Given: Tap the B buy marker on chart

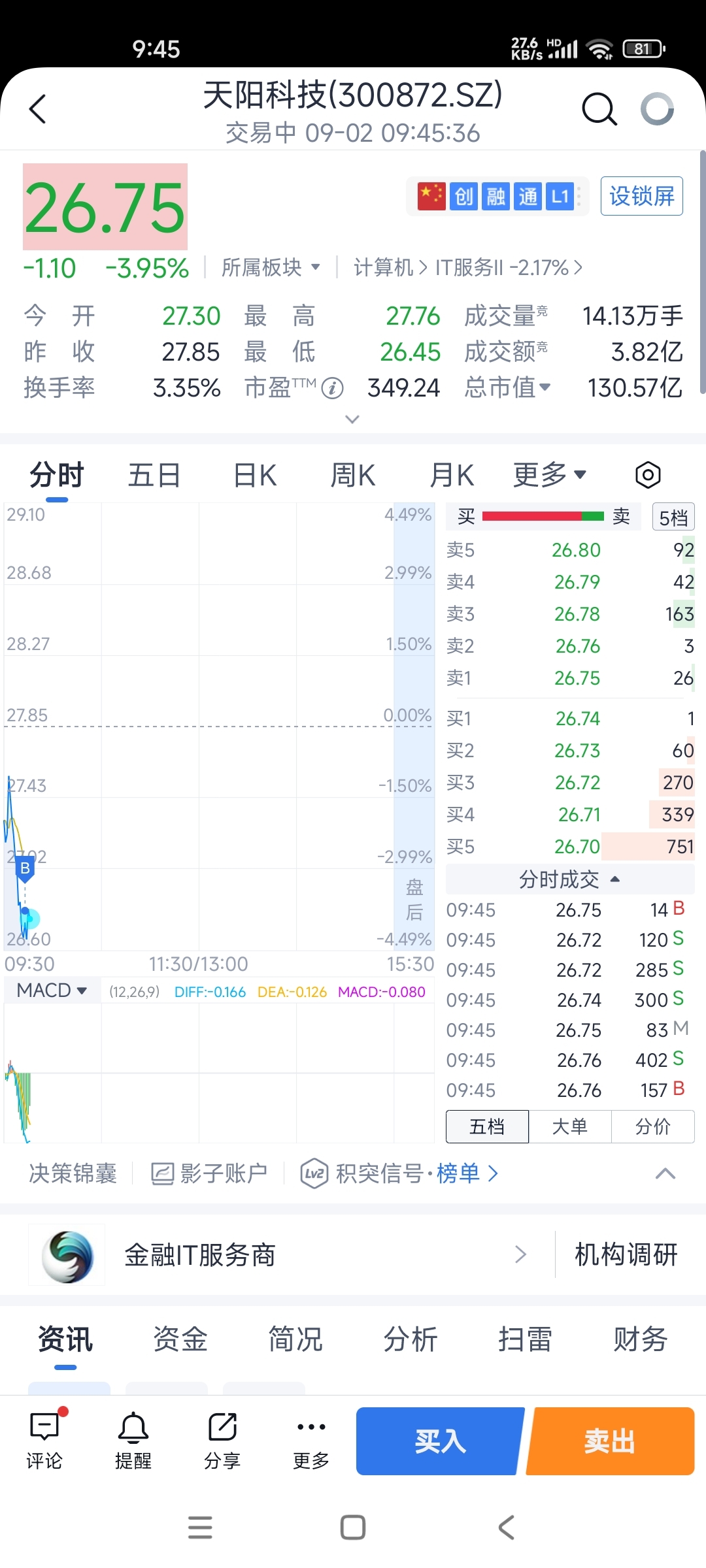Looking at the screenshot, I should tap(25, 869).
